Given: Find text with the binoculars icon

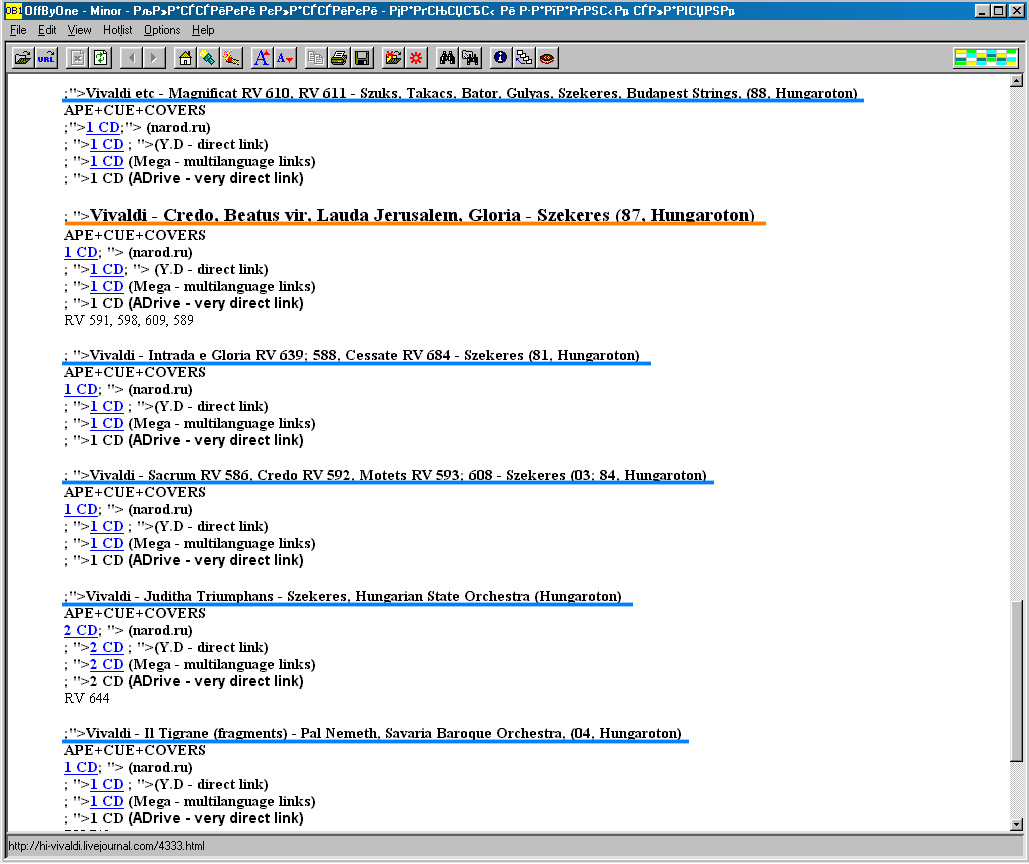Looking at the screenshot, I should click(448, 58).
